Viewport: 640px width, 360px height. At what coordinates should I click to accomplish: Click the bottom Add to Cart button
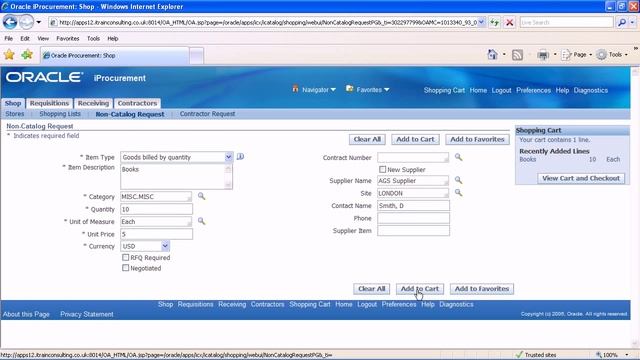tap(420, 289)
